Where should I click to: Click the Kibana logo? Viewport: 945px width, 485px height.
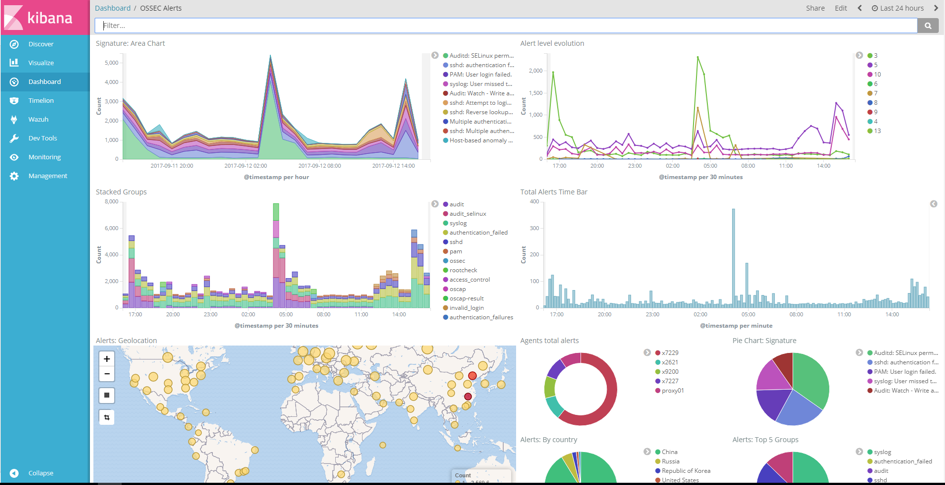[45, 17]
